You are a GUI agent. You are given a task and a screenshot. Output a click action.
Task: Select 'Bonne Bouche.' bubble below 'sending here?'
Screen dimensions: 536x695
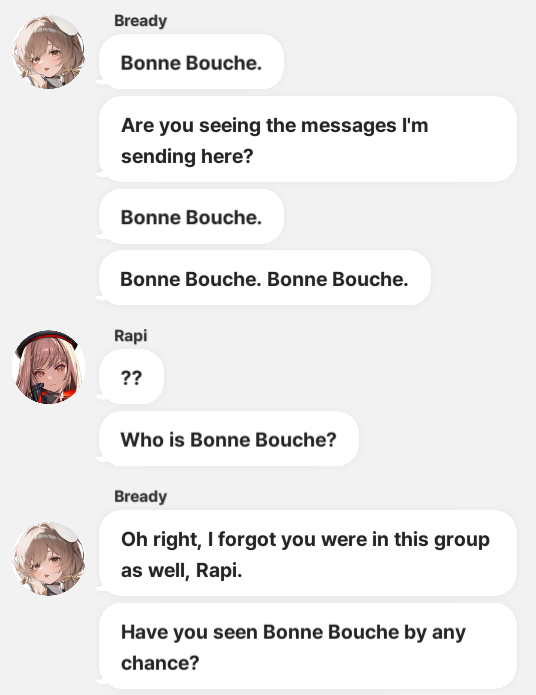pyautogui.click(x=191, y=216)
